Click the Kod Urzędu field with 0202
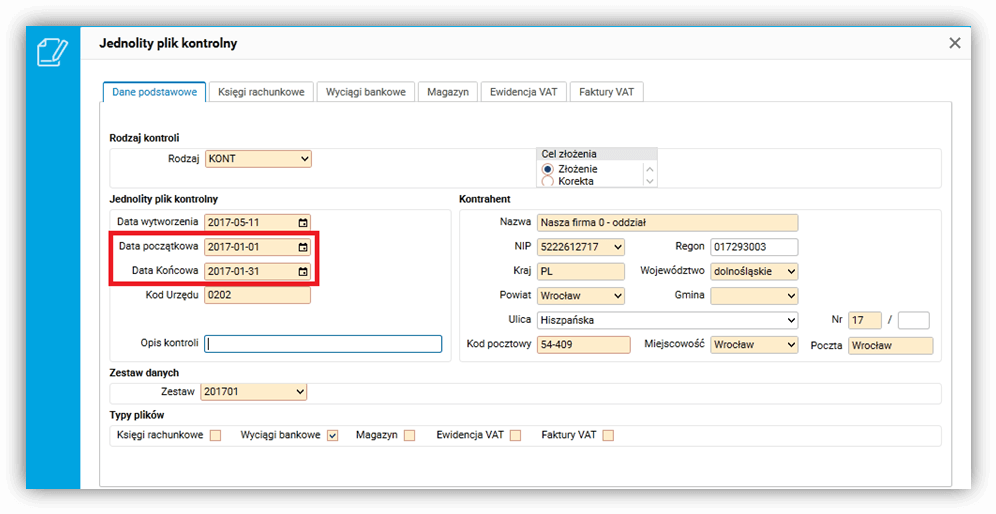Image resolution: width=996 pixels, height=514 pixels. tap(257, 295)
